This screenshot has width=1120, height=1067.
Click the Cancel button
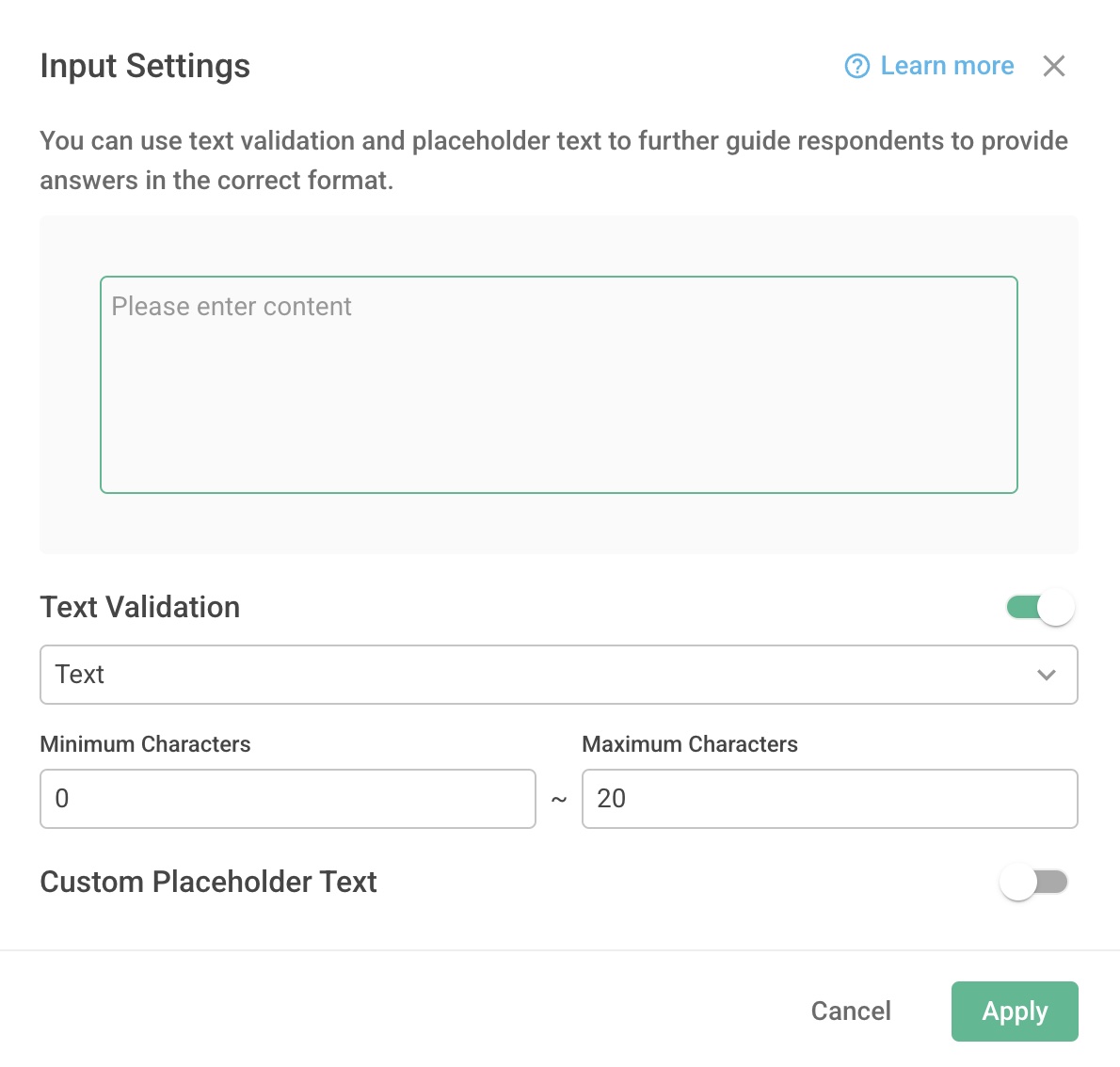[x=851, y=1011]
